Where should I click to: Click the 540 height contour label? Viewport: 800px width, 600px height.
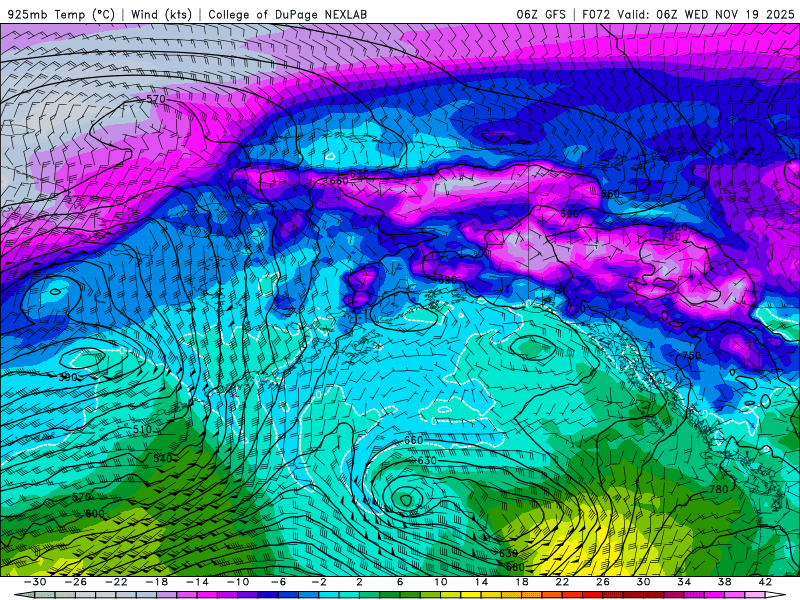coord(162,458)
